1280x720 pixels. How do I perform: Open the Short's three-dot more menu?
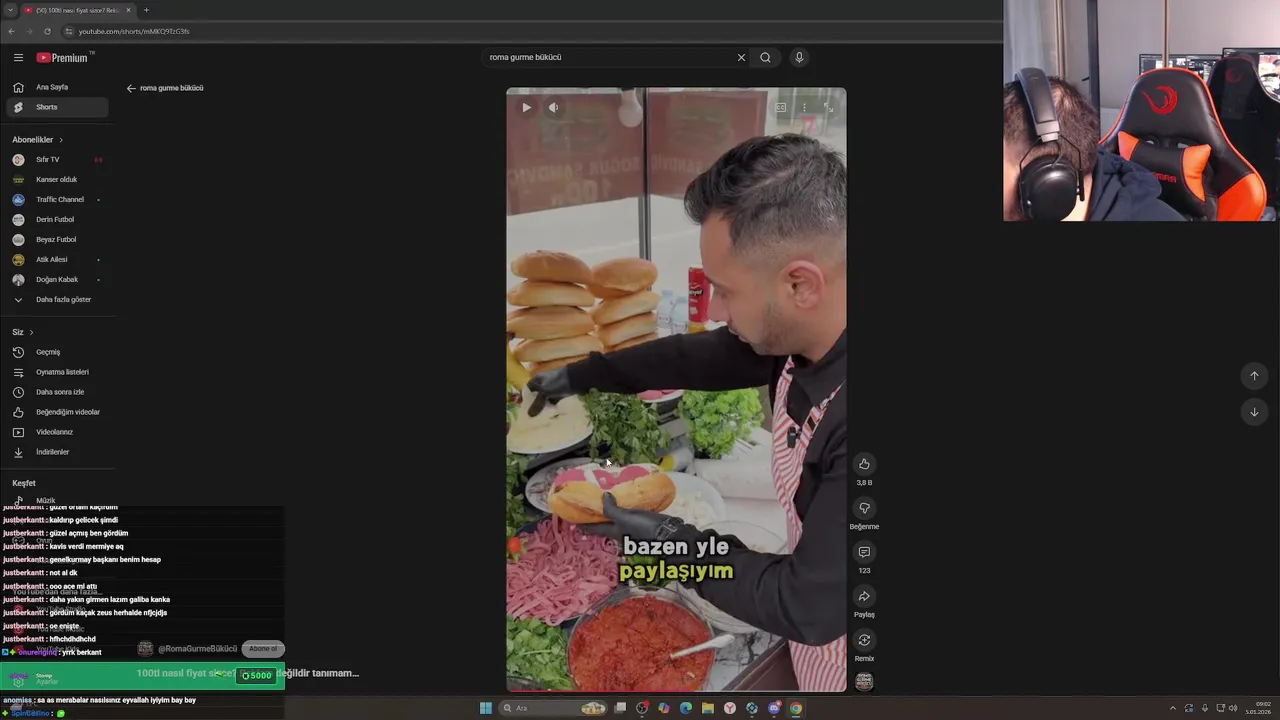tap(804, 107)
